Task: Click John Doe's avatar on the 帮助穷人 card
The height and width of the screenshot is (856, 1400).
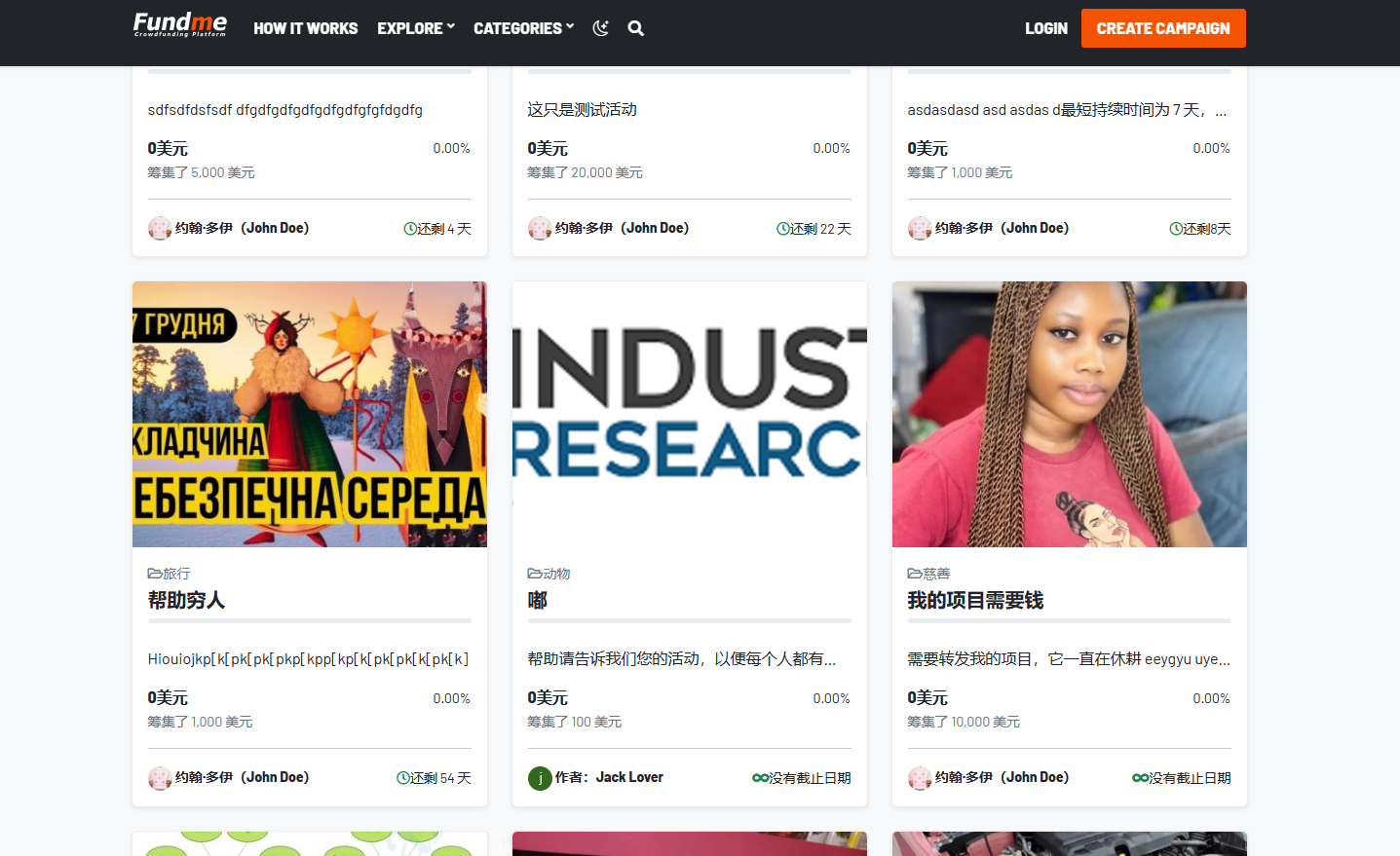Action: (x=160, y=778)
